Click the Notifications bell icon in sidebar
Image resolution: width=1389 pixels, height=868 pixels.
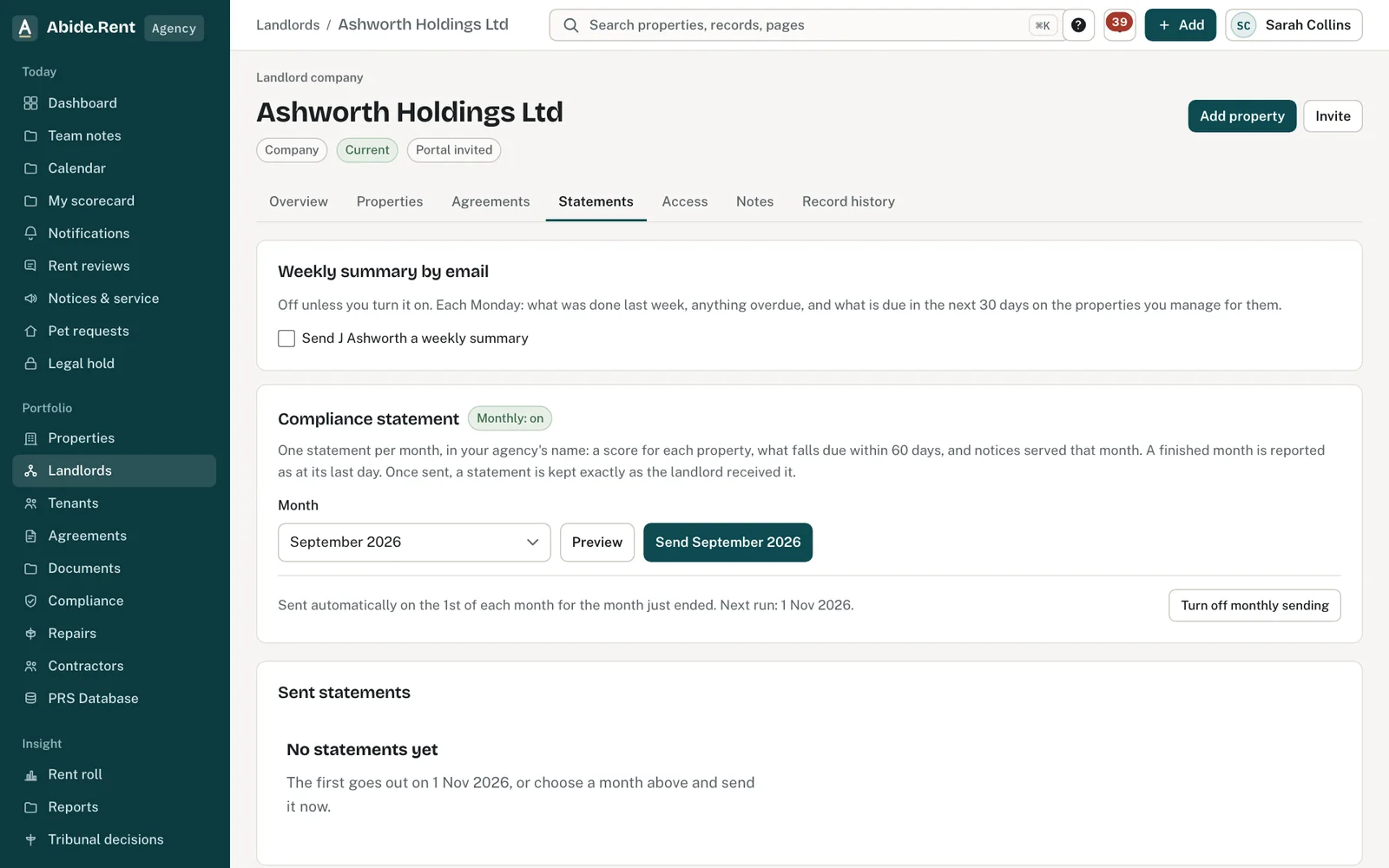point(30,233)
